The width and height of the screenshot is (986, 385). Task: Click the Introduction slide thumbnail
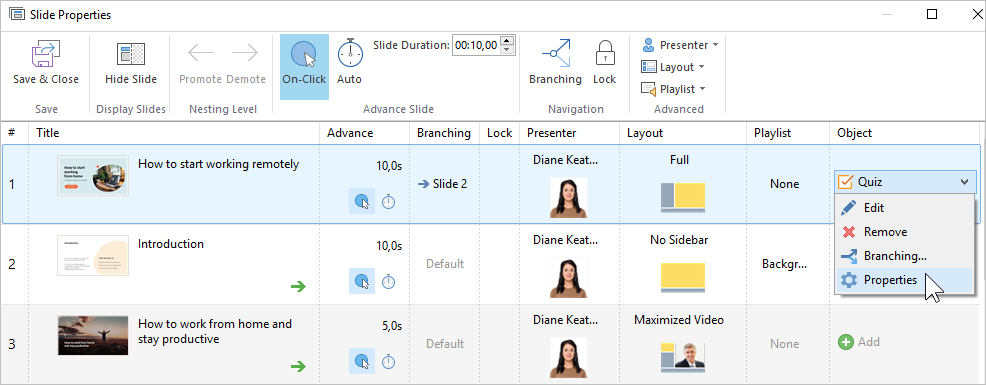[93, 255]
